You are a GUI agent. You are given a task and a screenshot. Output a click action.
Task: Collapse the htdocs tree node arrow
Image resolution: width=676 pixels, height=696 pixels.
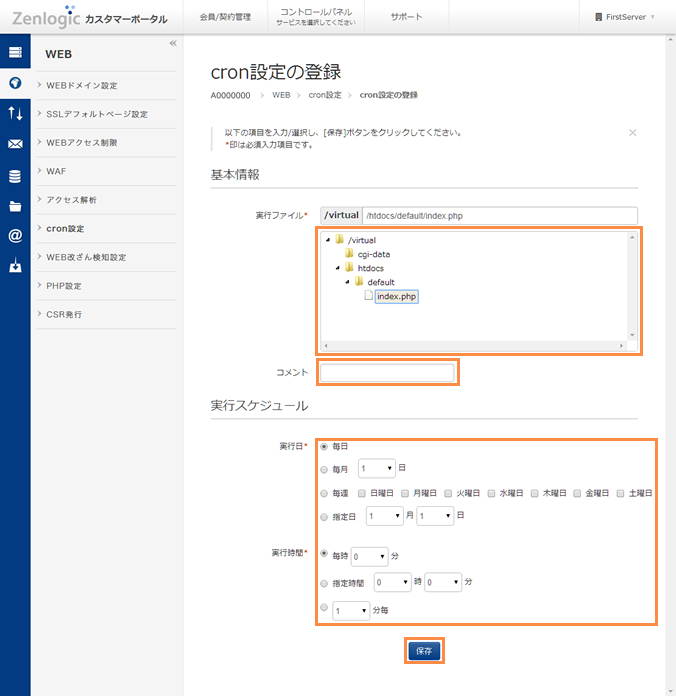(x=338, y=268)
